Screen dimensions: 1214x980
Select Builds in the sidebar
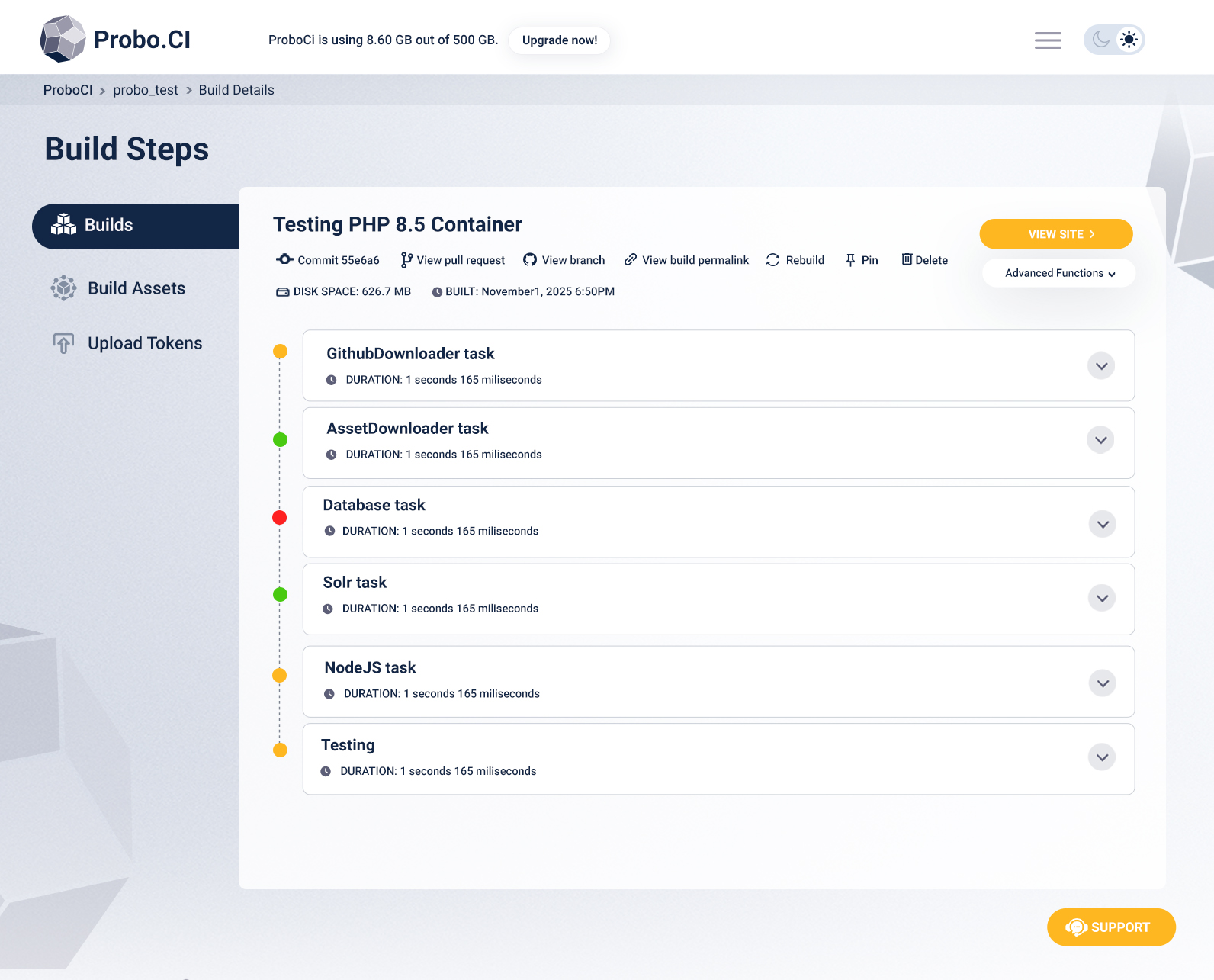pos(136,227)
